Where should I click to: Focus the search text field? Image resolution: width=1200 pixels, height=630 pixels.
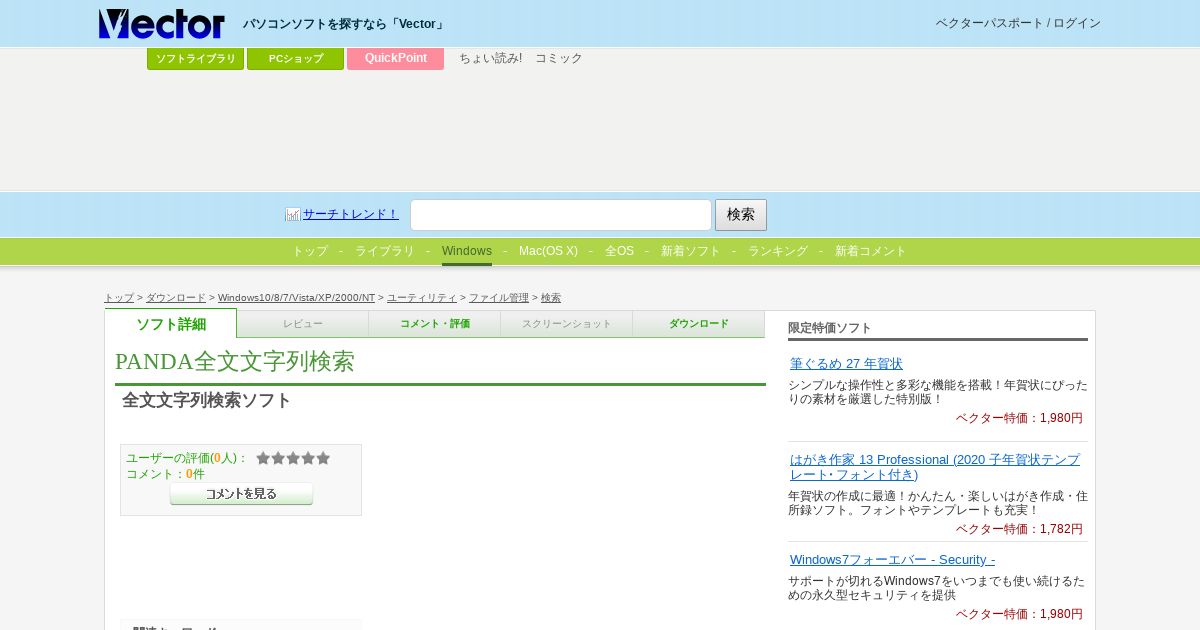(x=561, y=215)
